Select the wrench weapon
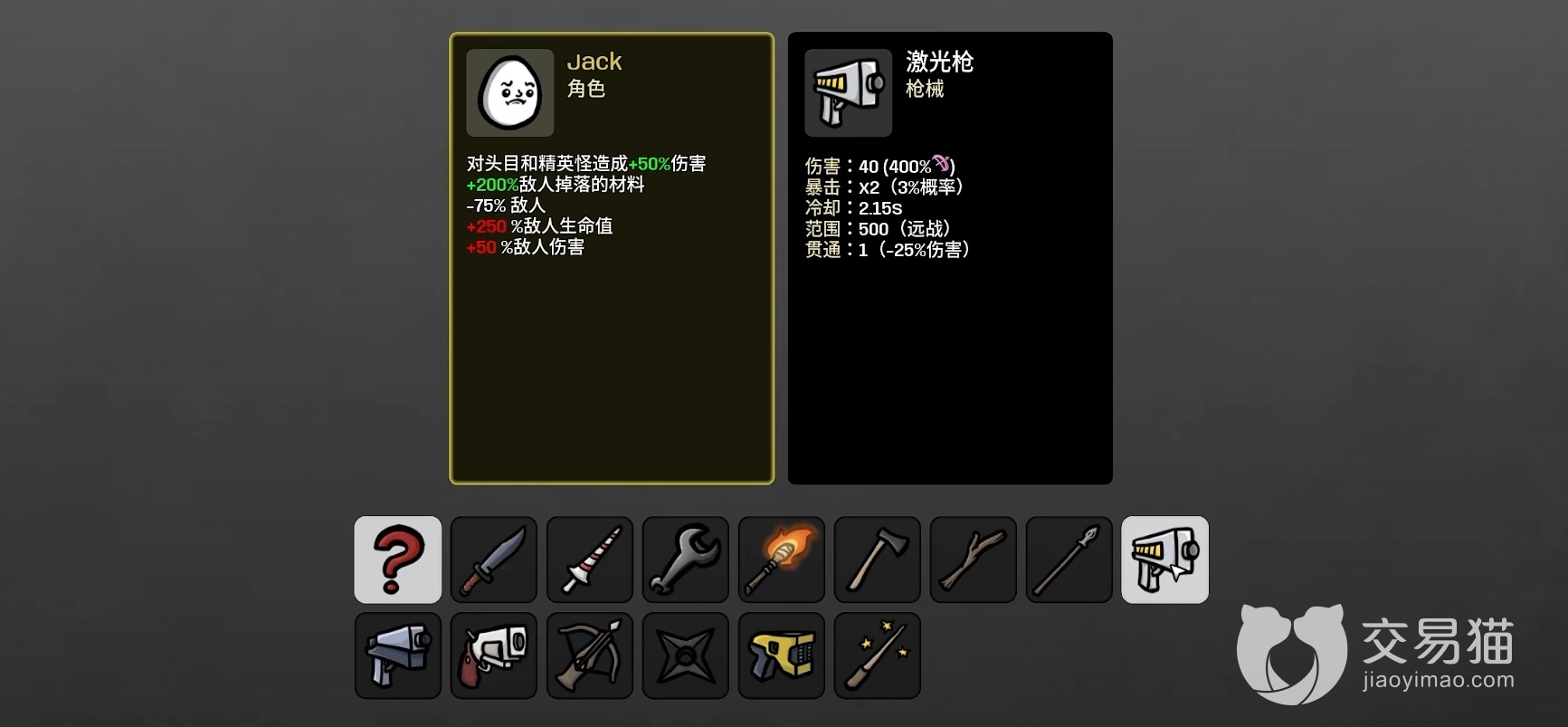1568x727 pixels. (x=686, y=560)
